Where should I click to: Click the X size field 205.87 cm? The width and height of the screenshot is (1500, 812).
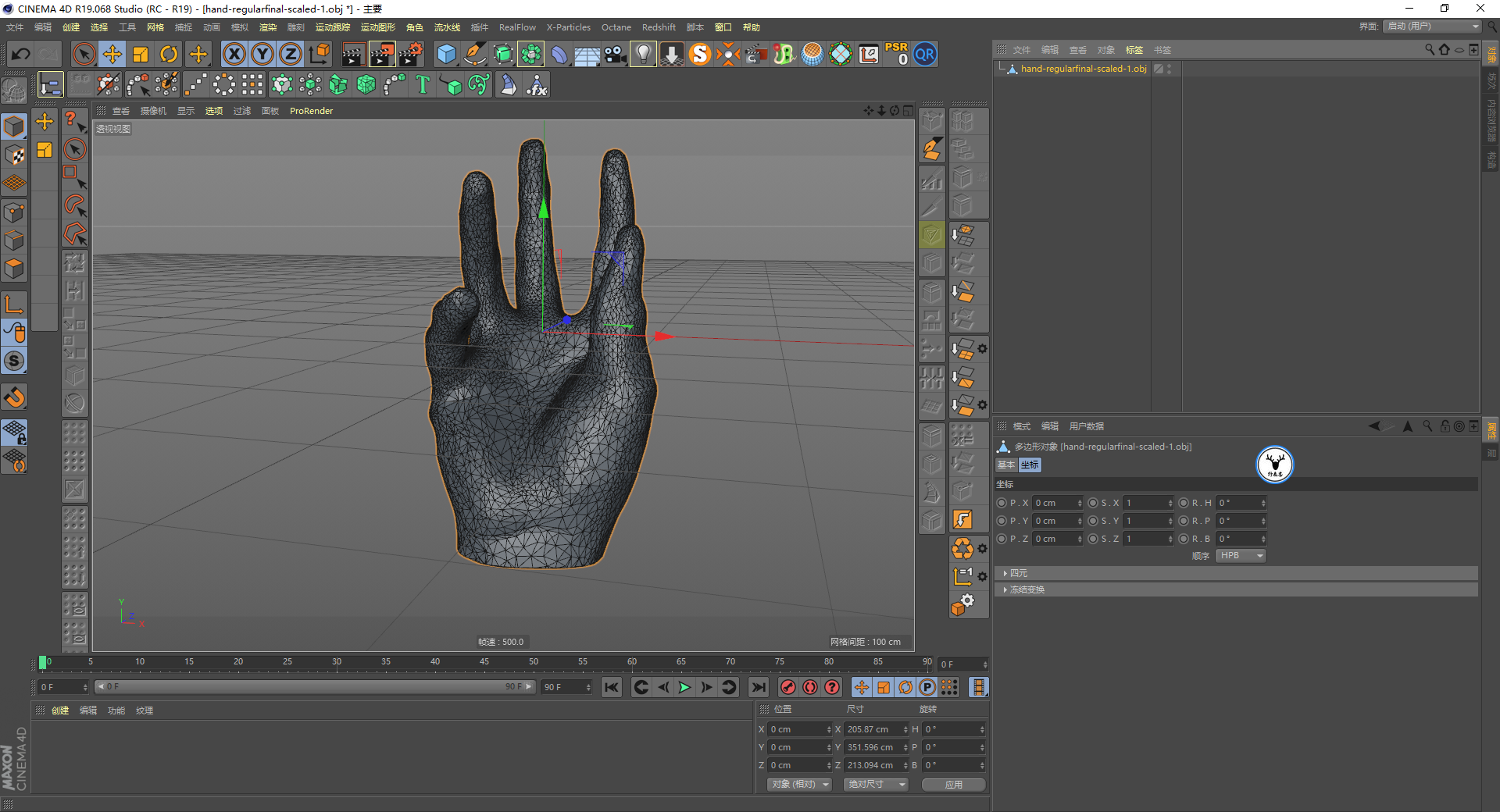point(877,729)
